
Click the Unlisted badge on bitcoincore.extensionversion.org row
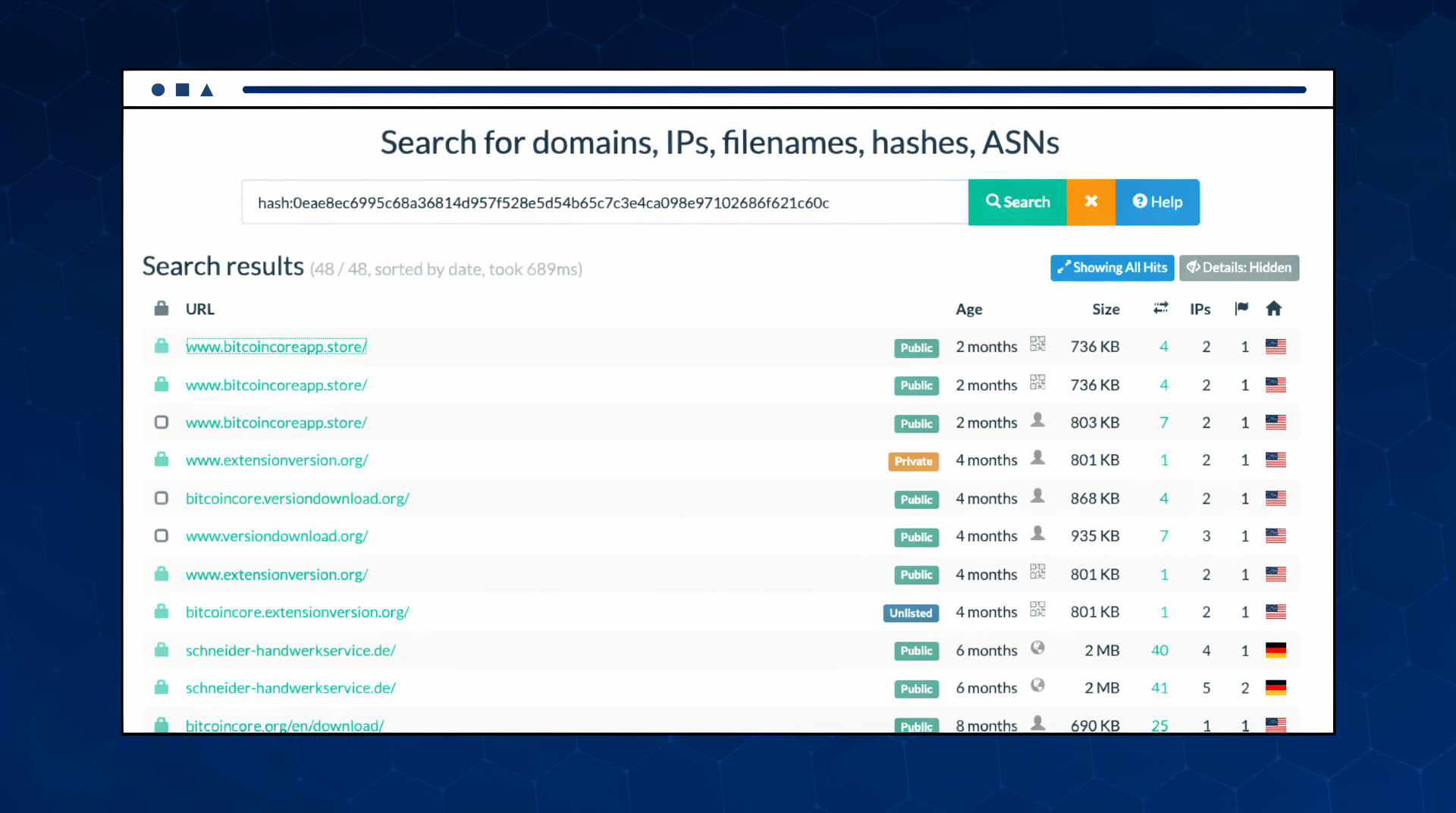911,613
